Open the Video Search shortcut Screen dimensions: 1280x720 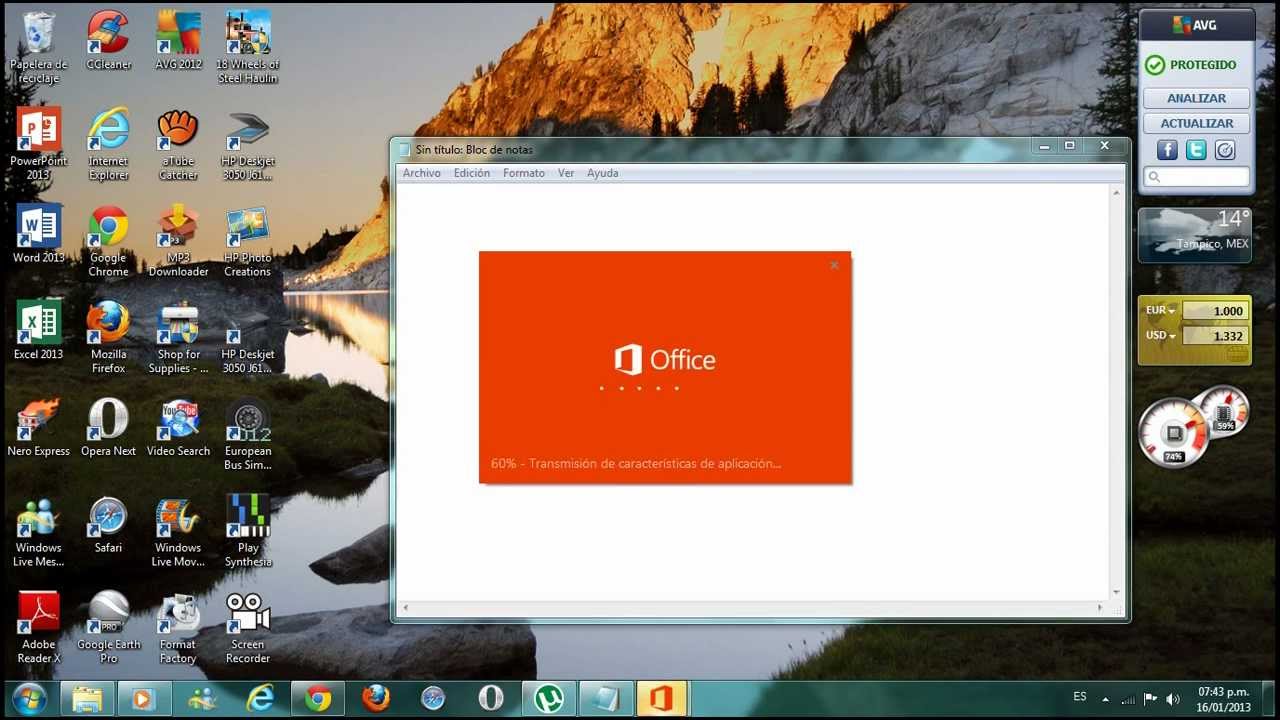(x=178, y=427)
